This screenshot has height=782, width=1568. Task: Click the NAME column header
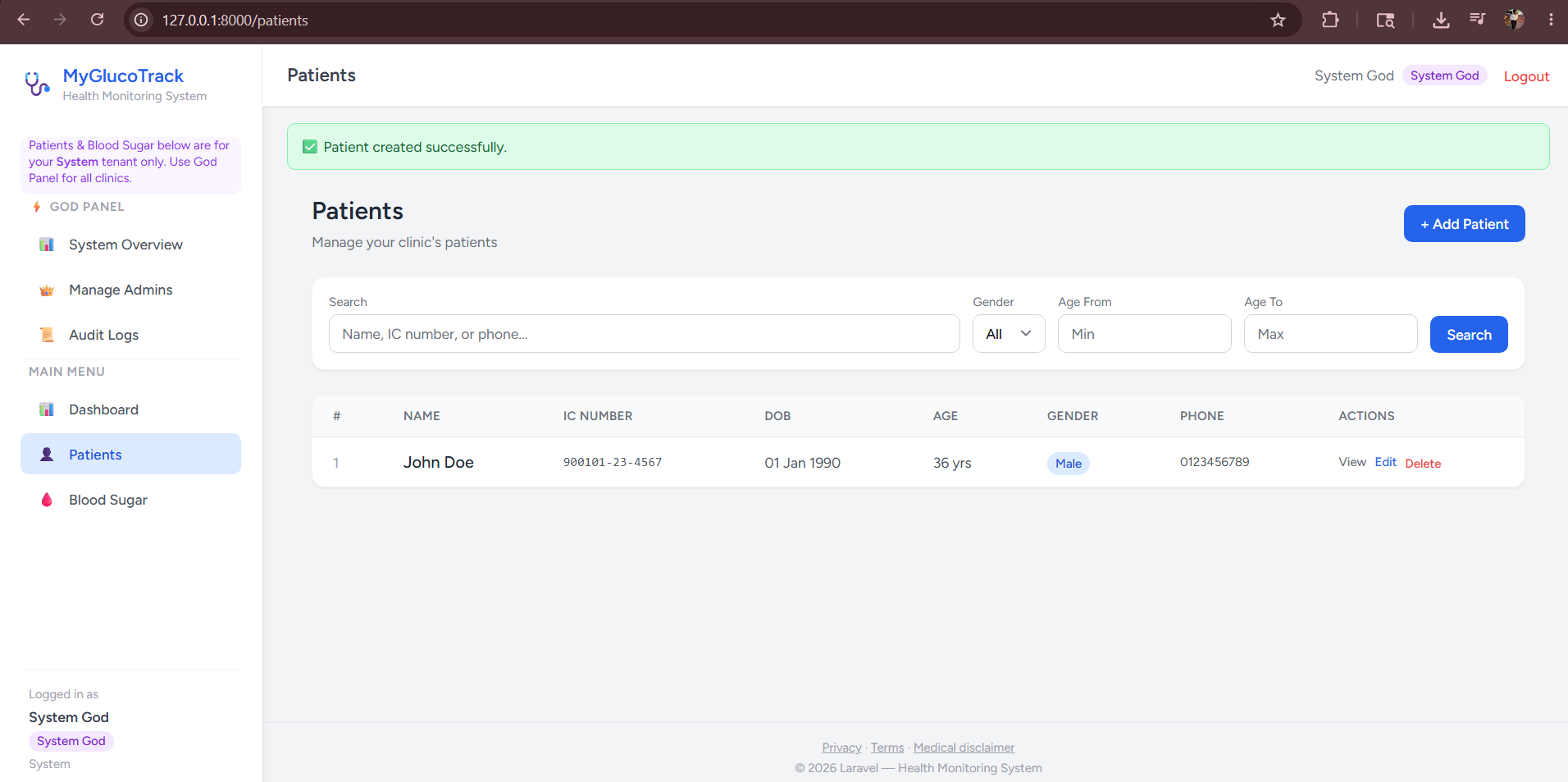[x=422, y=416]
